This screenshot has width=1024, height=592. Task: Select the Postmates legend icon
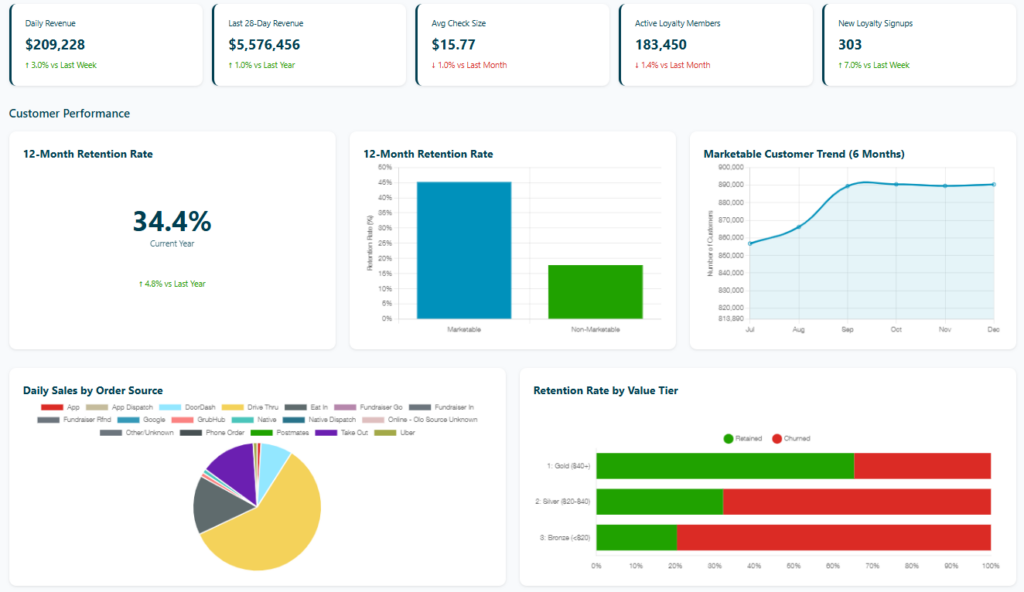point(259,433)
